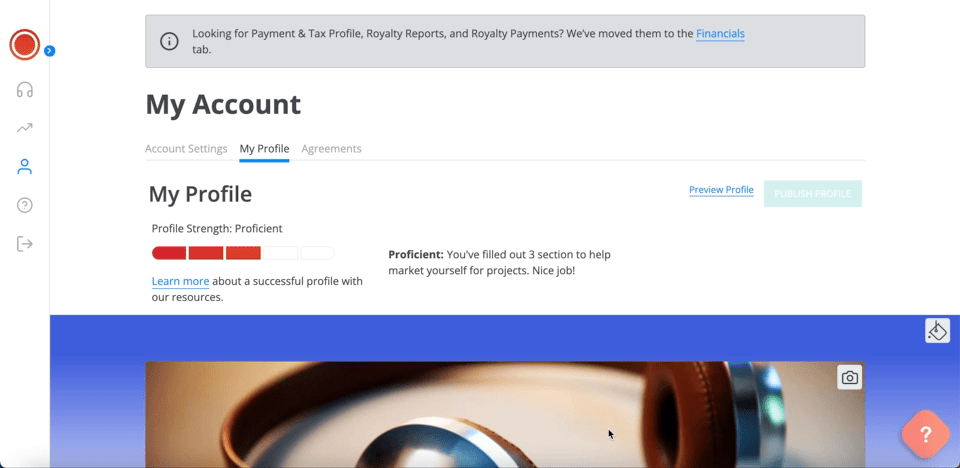This screenshot has width=960, height=468.
Task: Select the person account icon in sidebar
Action: click(x=24, y=167)
